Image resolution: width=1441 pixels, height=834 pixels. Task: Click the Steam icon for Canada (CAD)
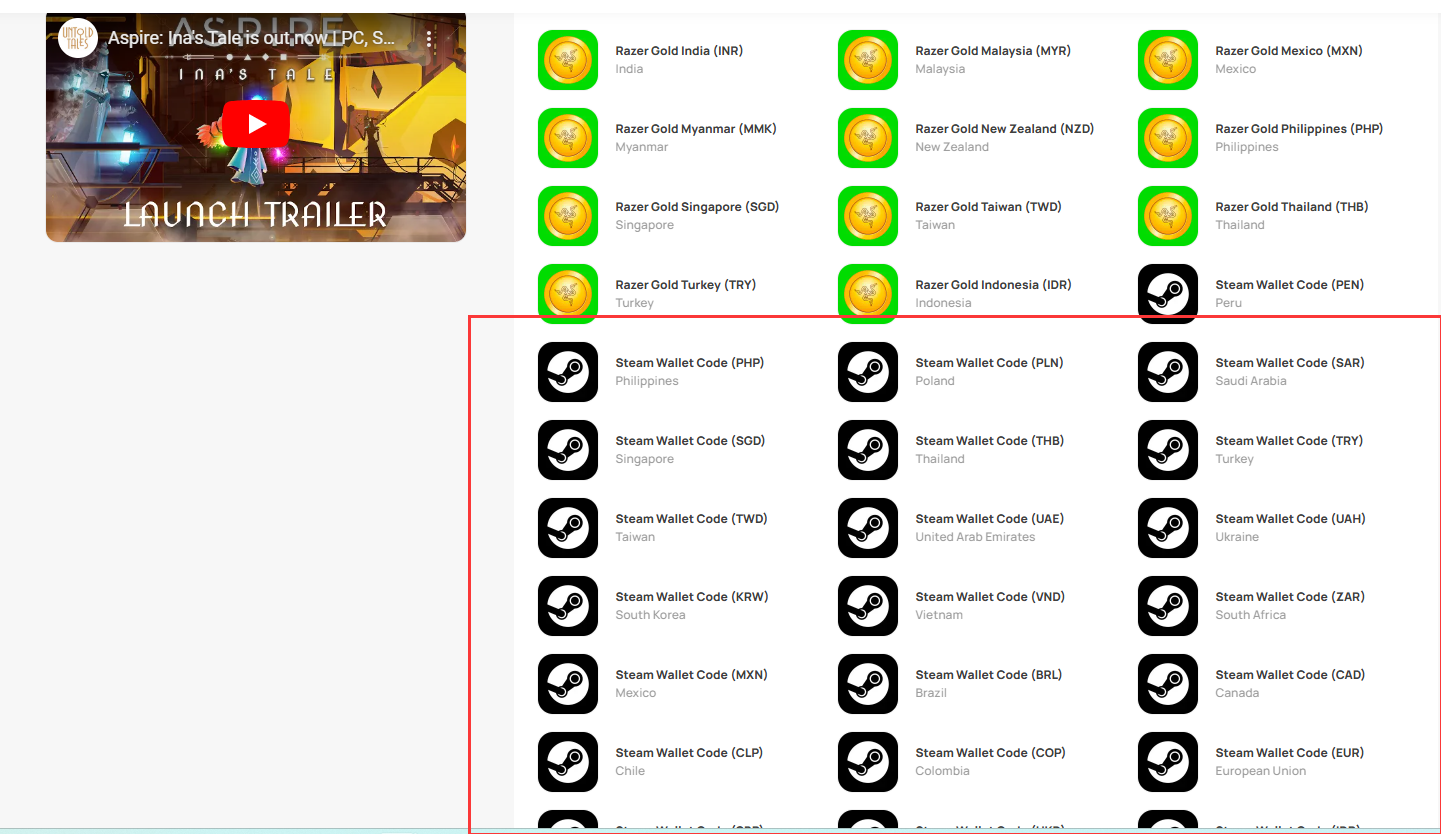click(1168, 684)
